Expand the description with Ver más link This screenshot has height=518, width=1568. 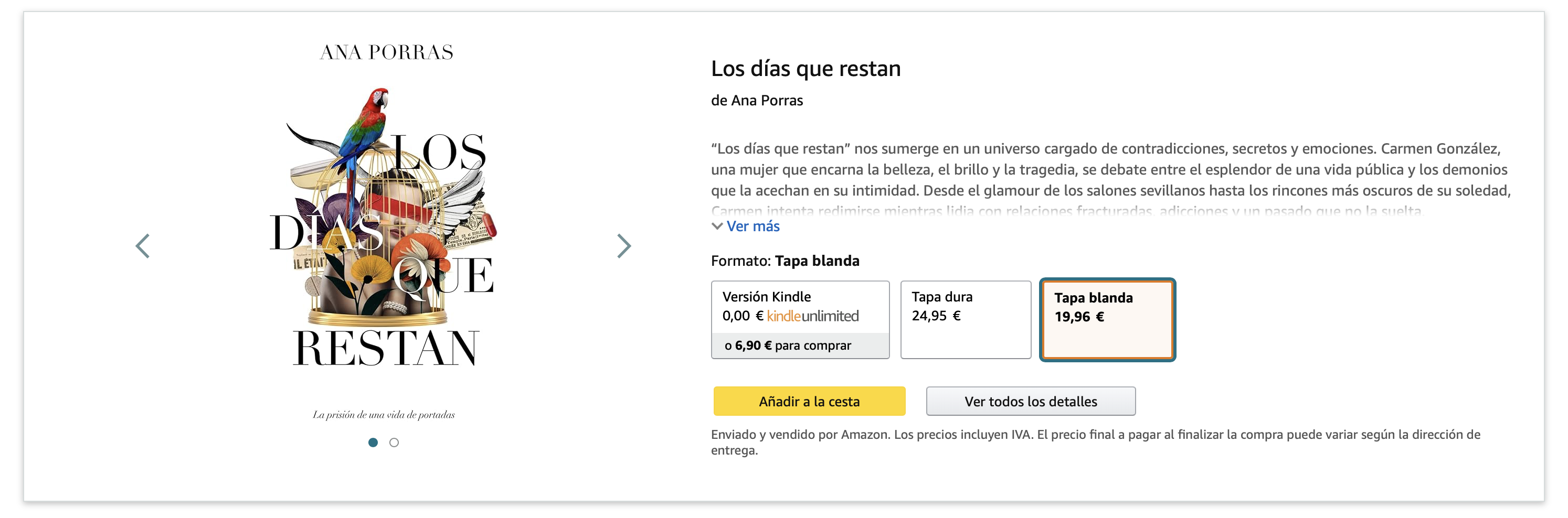tap(753, 226)
